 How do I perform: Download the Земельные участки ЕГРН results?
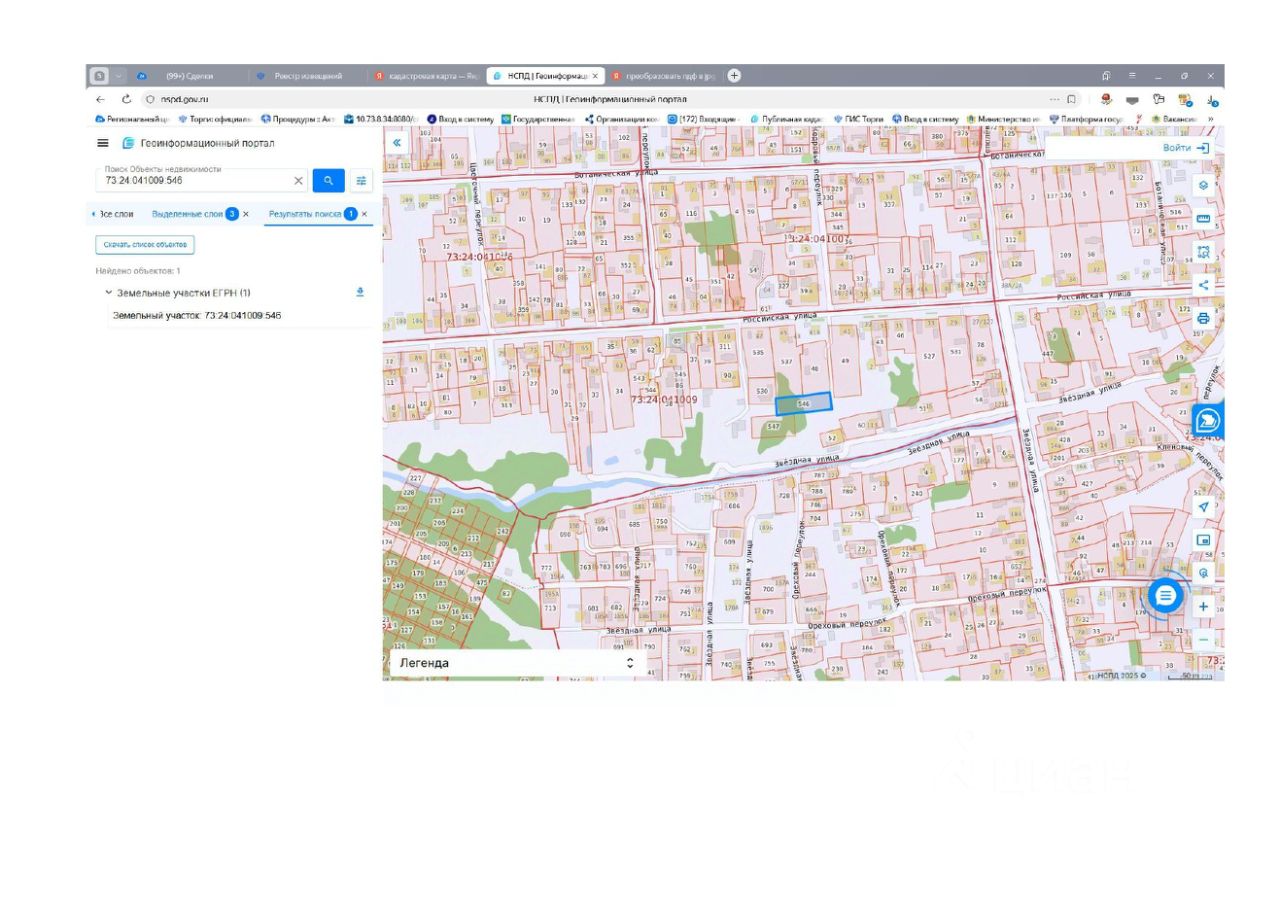click(360, 292)
